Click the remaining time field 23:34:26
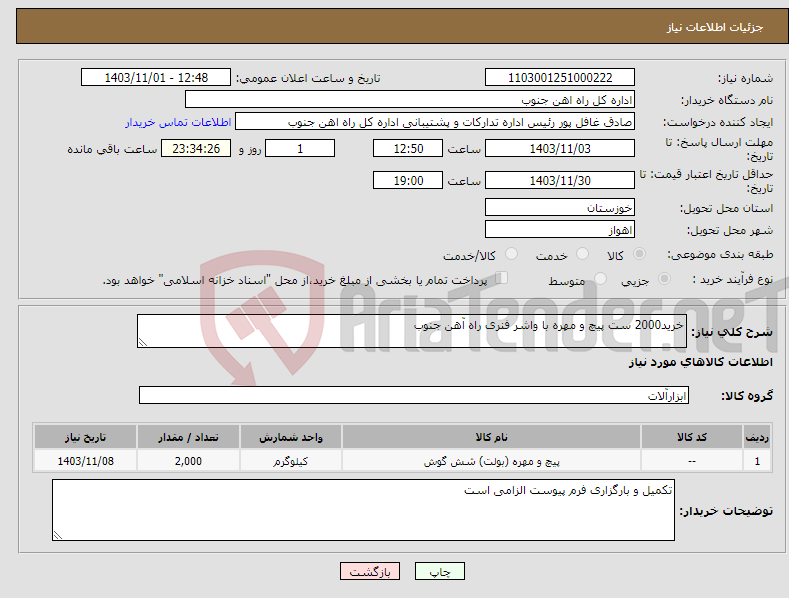The height and width of the screenshot is (598, 789). click(196, 148)
